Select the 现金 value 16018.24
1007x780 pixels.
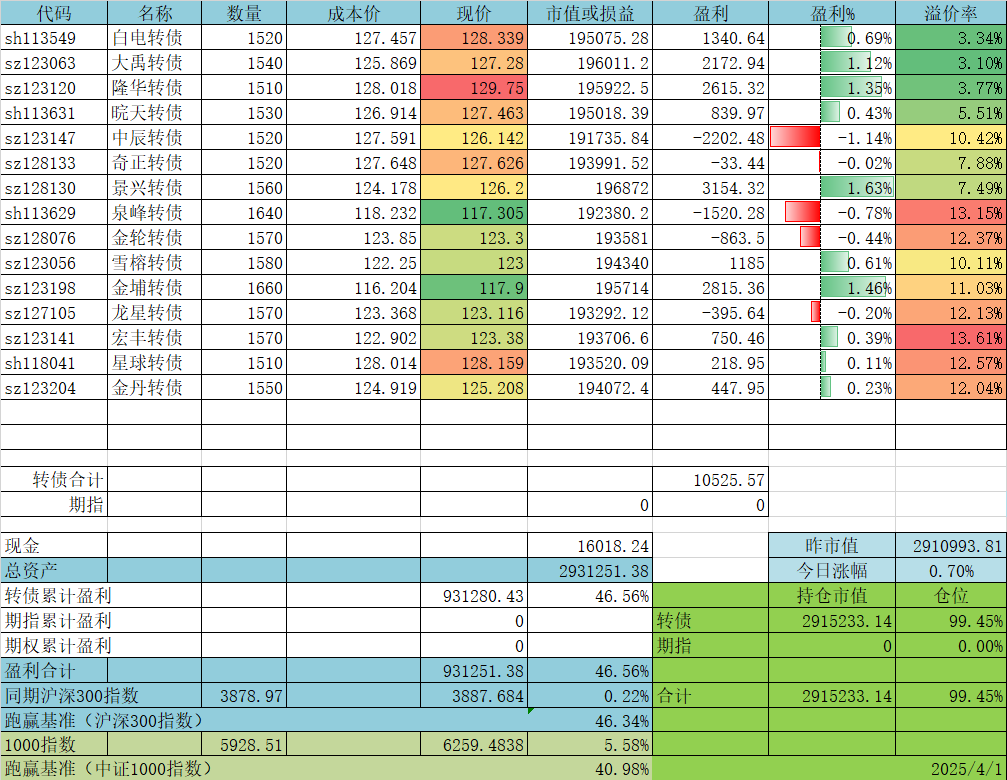click(x=590, y=546)
